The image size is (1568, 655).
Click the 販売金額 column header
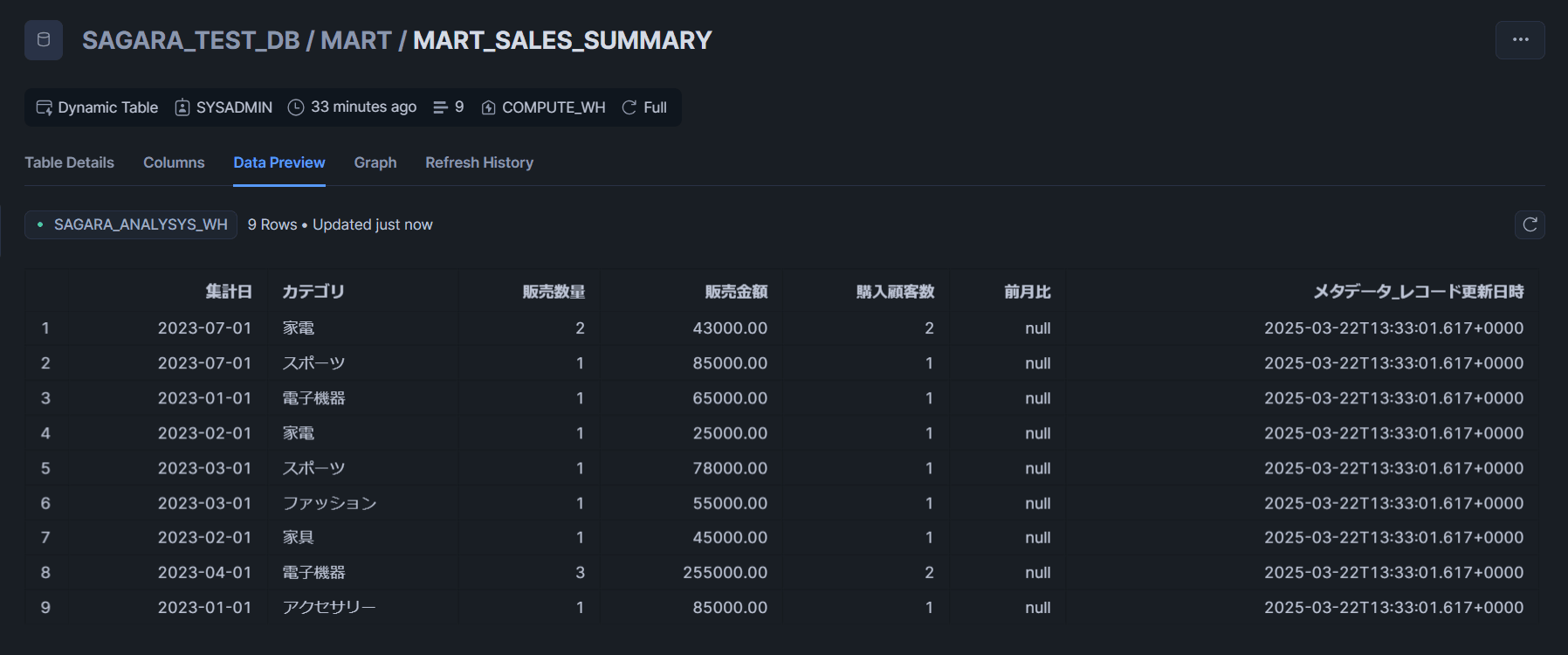point(736,292)
